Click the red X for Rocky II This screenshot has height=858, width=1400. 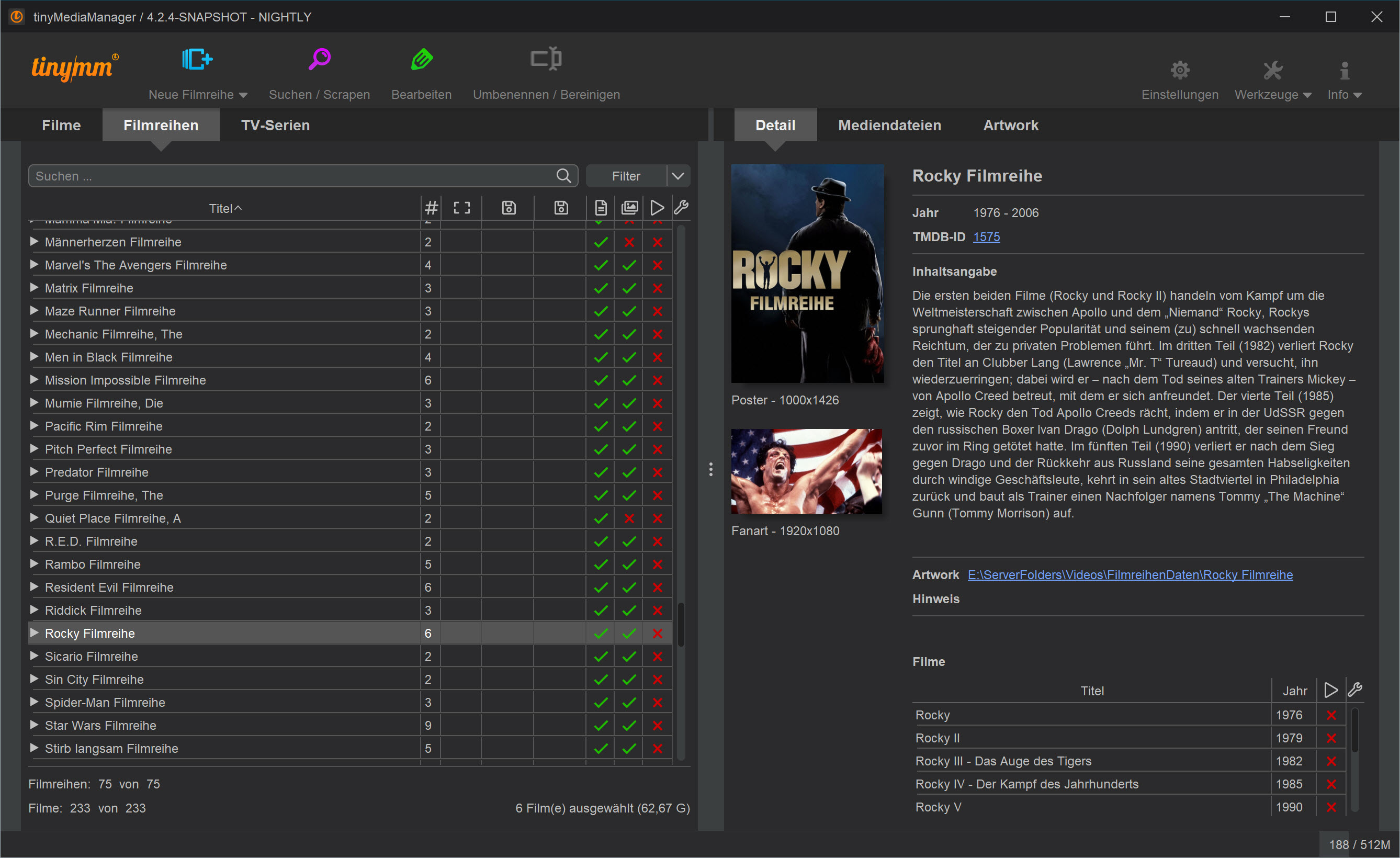[x=1331, y=738]
